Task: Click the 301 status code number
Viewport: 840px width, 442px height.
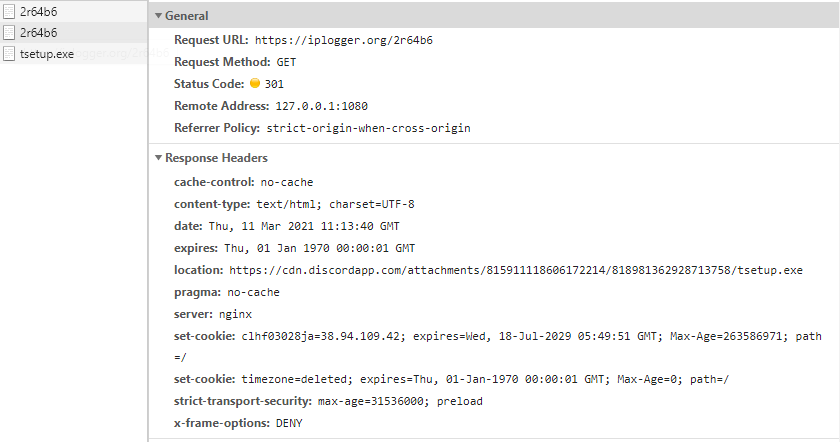Action: tap(274, 84)
